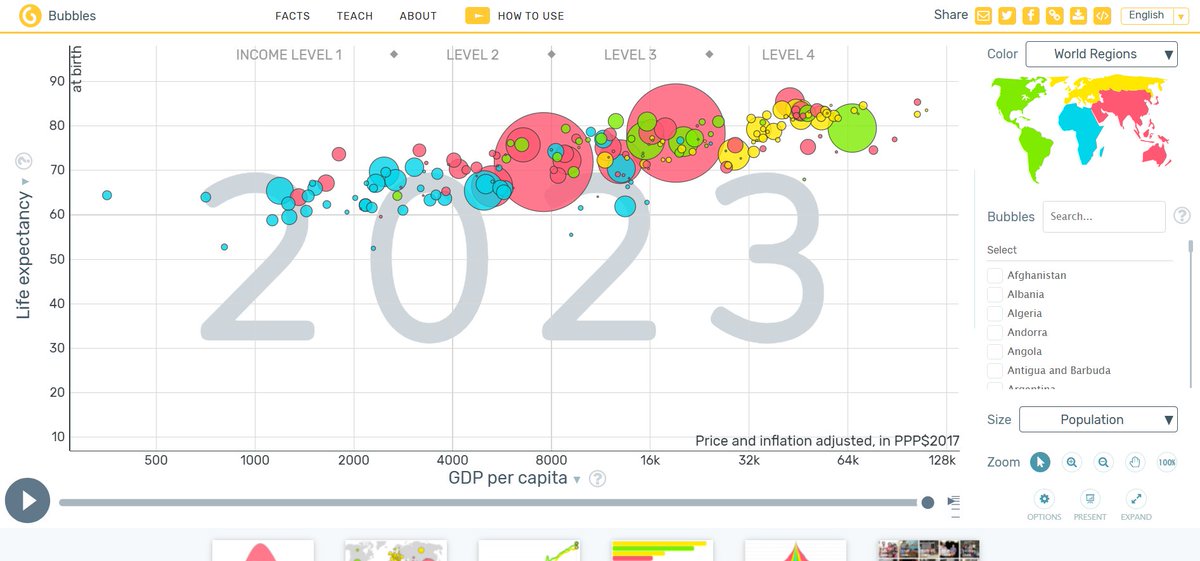Open the Color World Regions dropdown
Screen dimensions: 1200x561
1102,54
